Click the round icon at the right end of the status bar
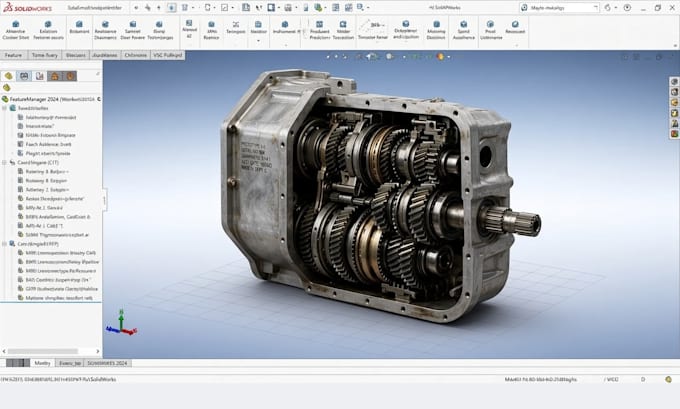This screenshot has height=409, width=680. [x=668, y=380]
